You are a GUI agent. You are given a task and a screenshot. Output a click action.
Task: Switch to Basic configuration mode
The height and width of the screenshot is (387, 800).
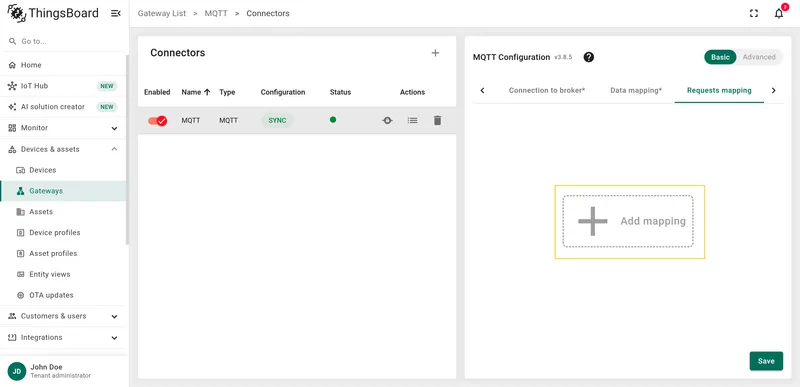coord(720,57)
